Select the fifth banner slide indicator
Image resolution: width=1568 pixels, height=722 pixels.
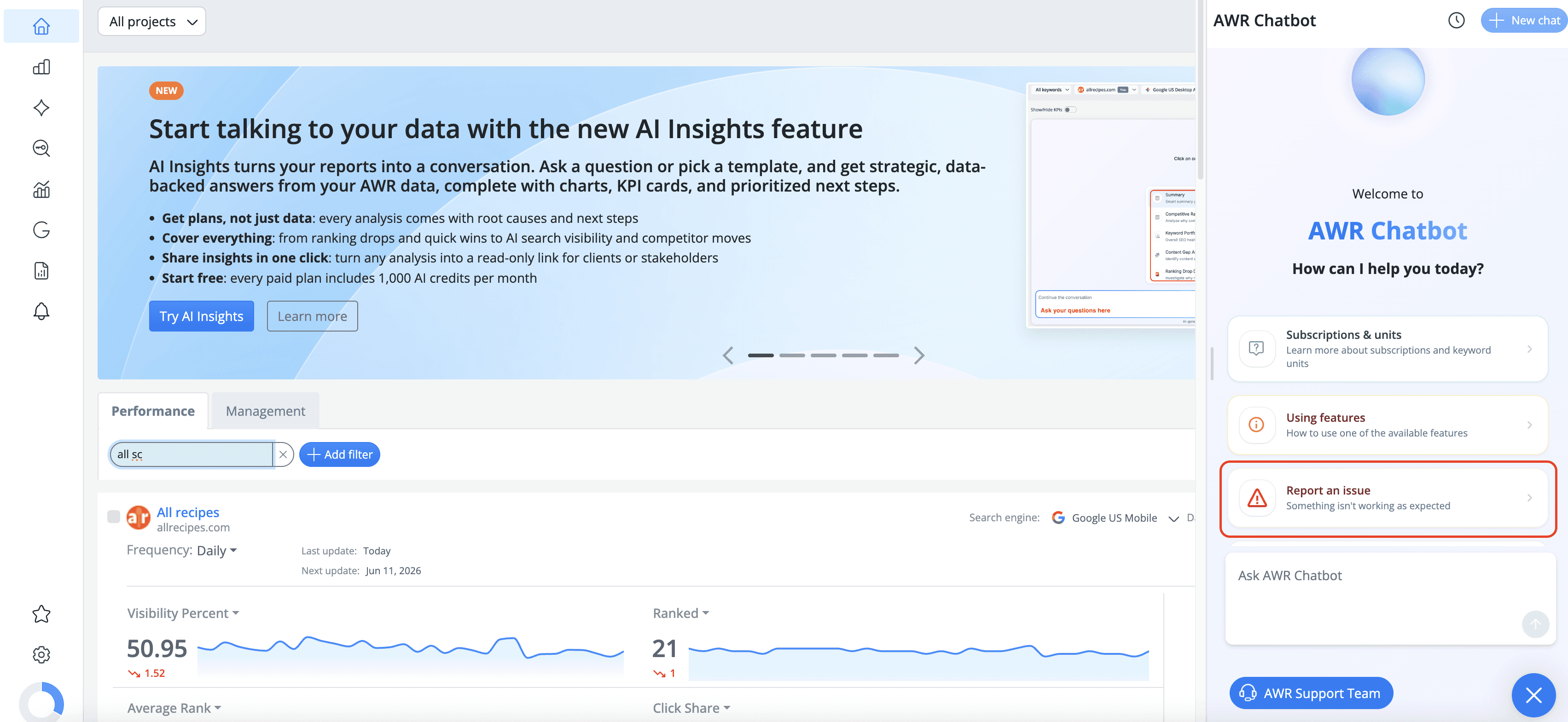(x=886, y=355)
